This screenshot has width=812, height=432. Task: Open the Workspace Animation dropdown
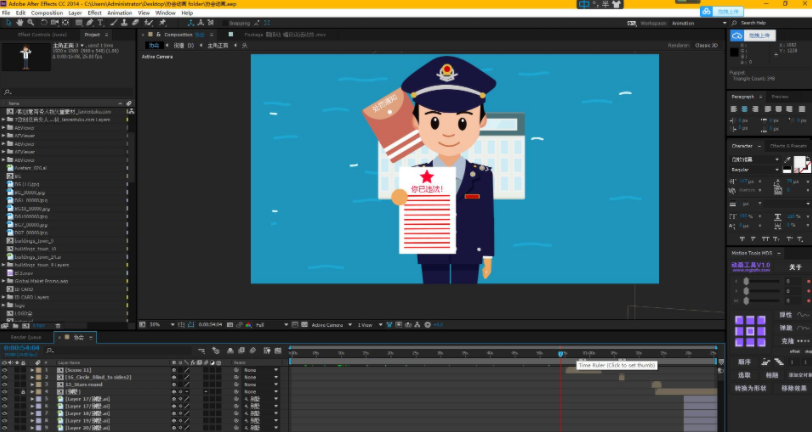click(x=700, y=23)
